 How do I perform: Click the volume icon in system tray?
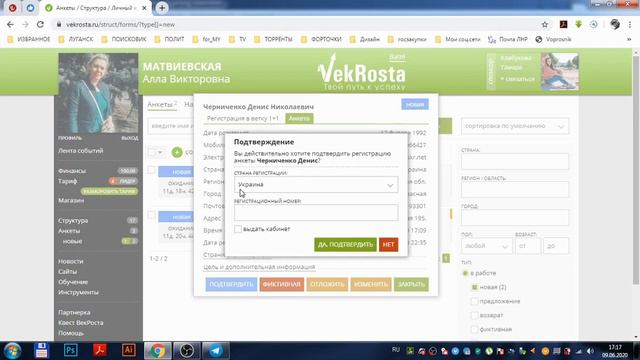tap(590, 351)
